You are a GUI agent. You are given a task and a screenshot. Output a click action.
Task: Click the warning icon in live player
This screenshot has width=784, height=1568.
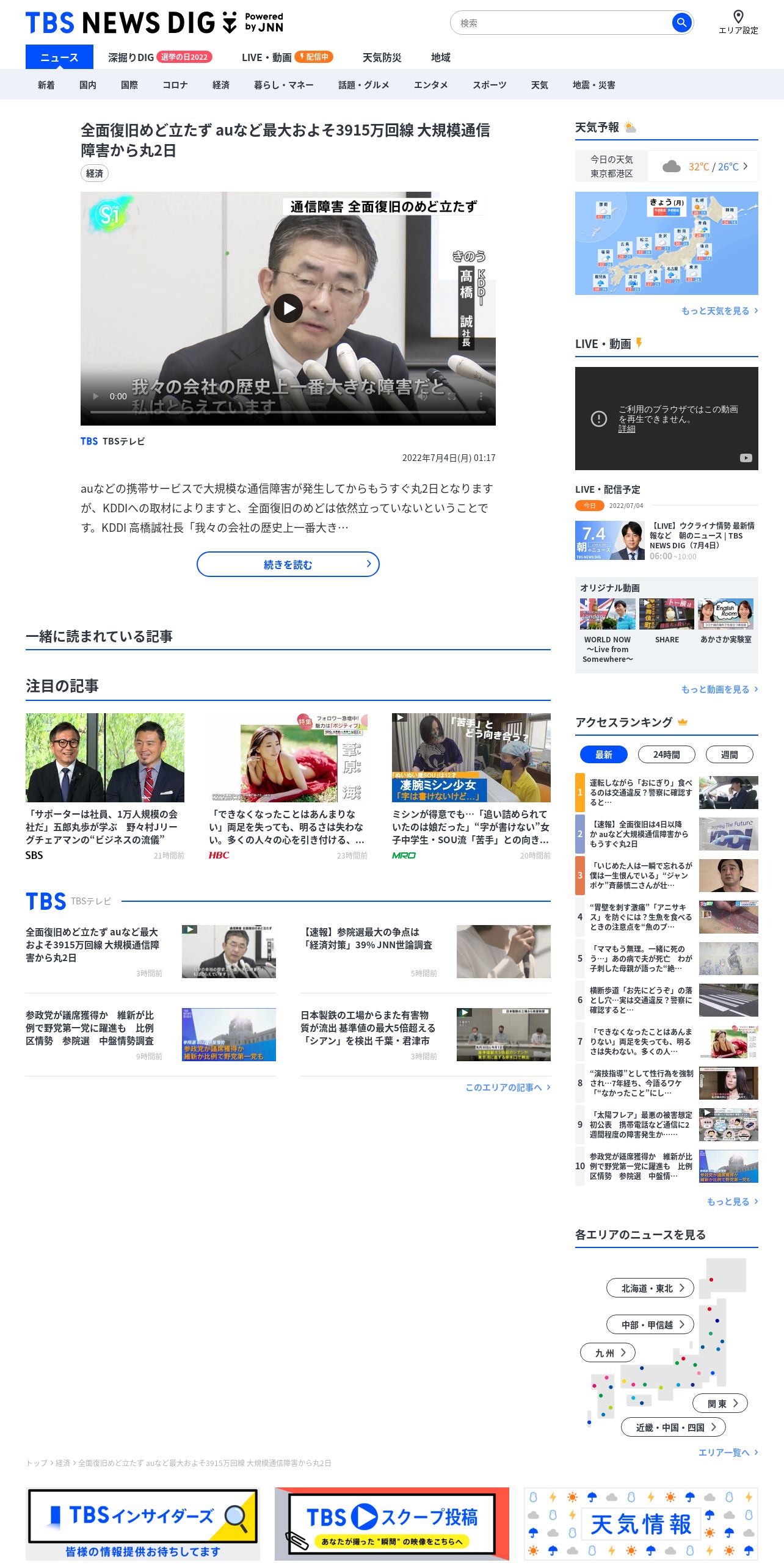click(x=599, y=419)
